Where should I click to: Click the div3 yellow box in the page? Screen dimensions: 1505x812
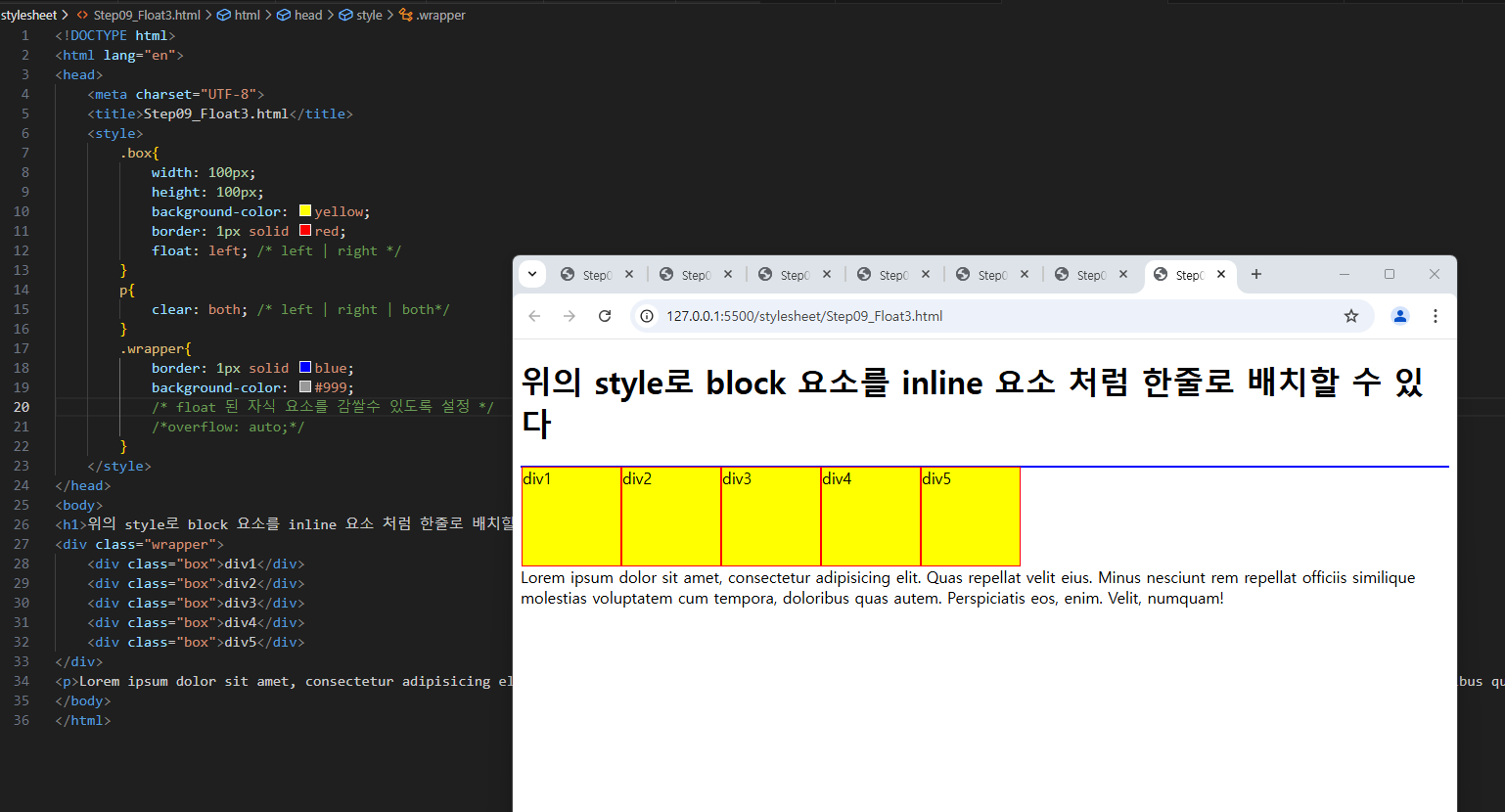pos(771,517)
